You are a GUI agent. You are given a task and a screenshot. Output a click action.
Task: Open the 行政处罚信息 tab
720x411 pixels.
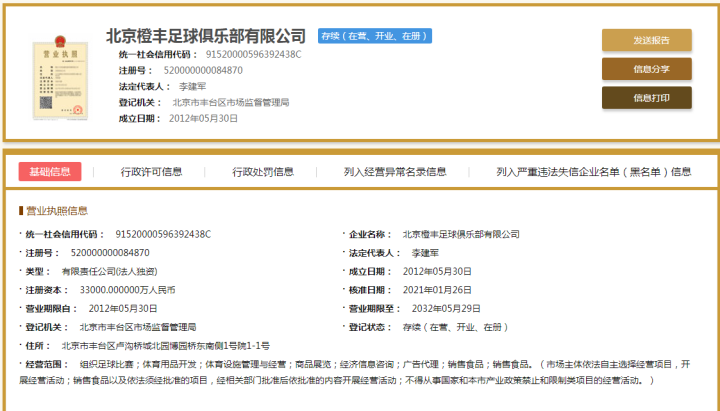pyautogui.click(x=263, y=172)
